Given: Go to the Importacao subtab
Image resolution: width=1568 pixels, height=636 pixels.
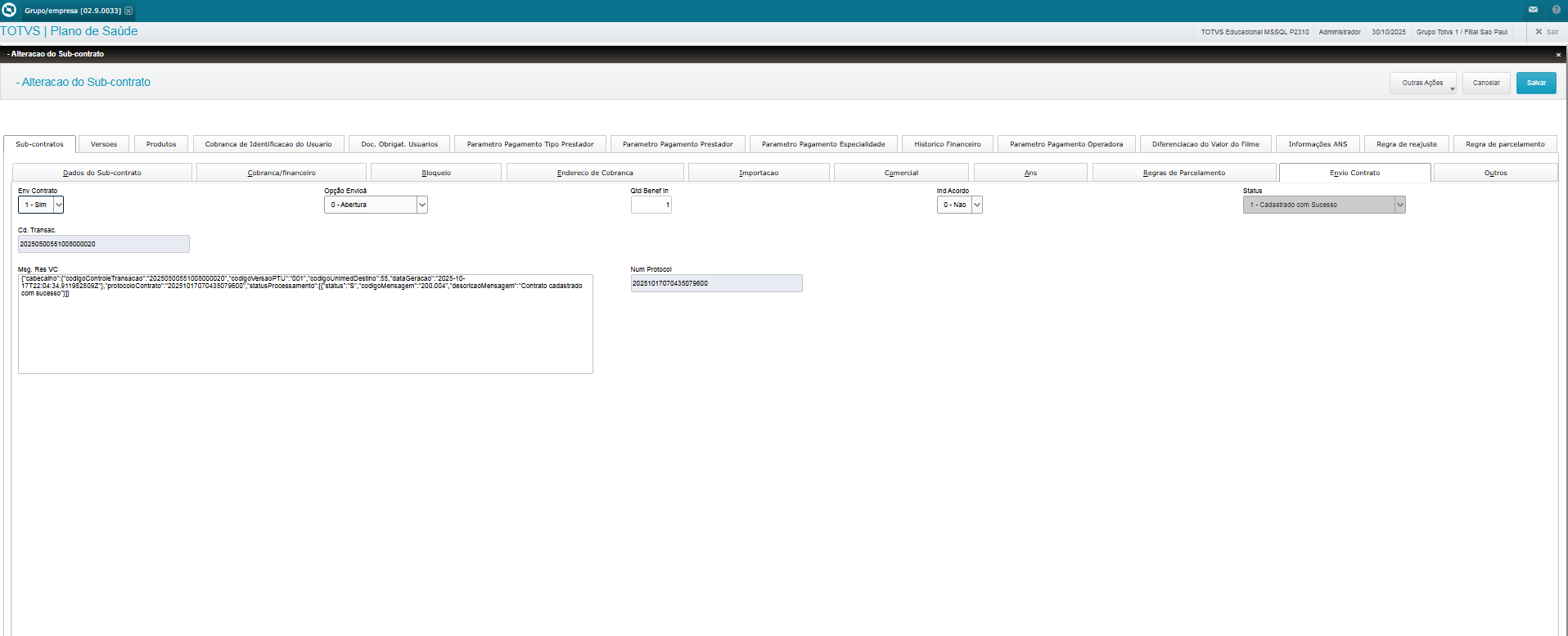Looking at the screenshot, I should pyautogui.click(x=759, y=173).
